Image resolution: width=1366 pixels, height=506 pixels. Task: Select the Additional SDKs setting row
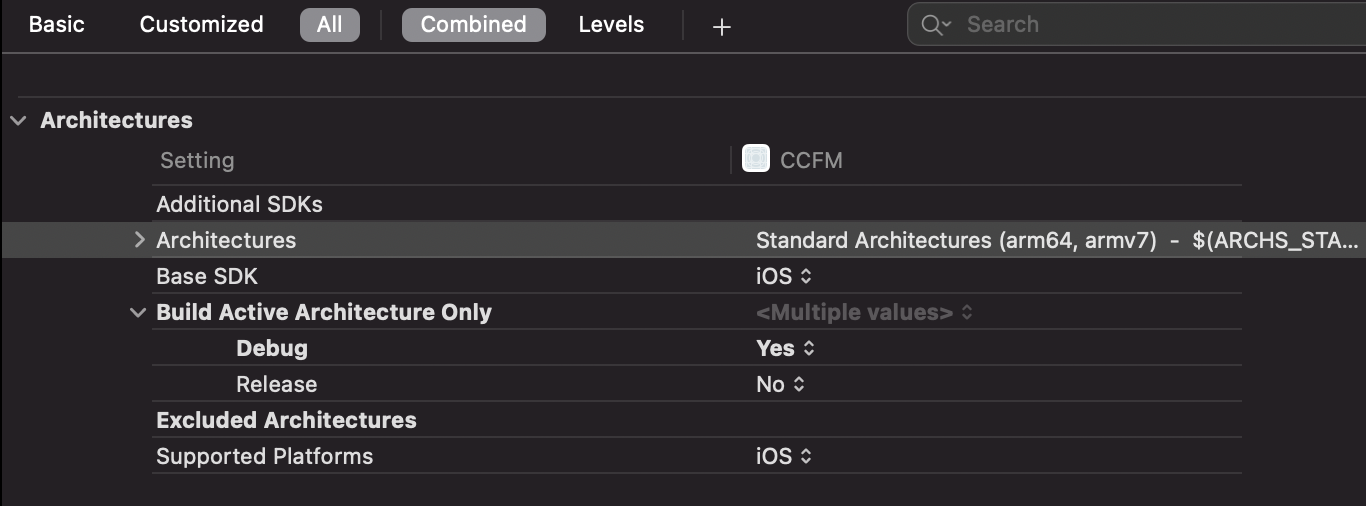click(697, 204)
